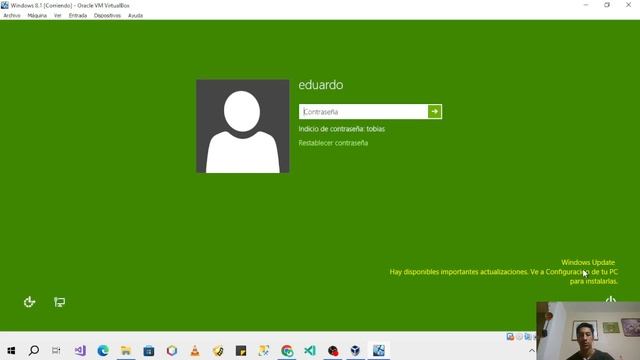Viewport: 640px width, 360px height.
Task: Open VirtualBox Manager cube icon in taskbar
Action: 356,350
